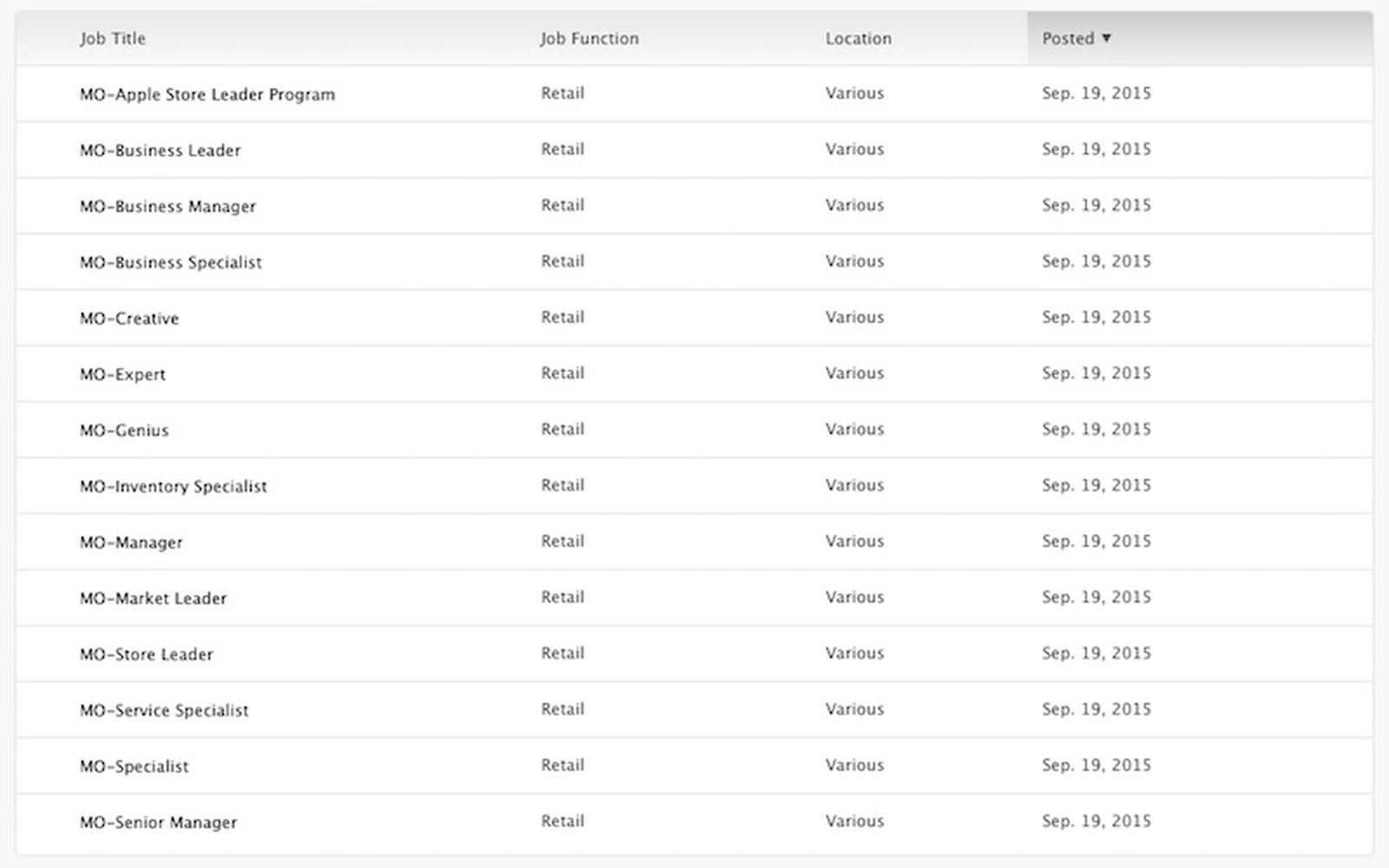Toggle sorting on the Posted column
Image resolution: width=1389 pixels, height=868 pixels.
(1068, 38)
